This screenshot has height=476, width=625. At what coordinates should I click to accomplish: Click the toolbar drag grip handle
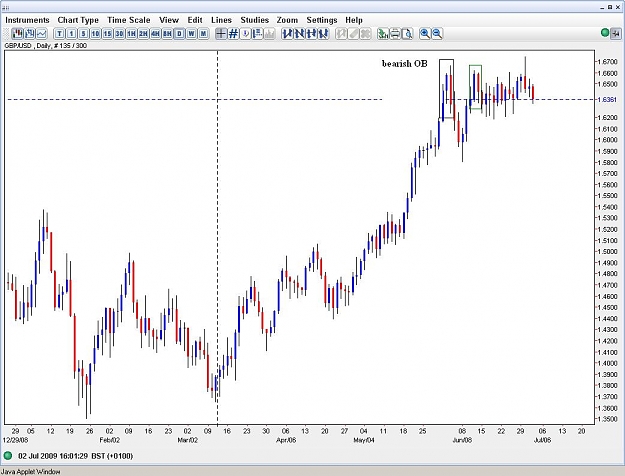point(6,34)
